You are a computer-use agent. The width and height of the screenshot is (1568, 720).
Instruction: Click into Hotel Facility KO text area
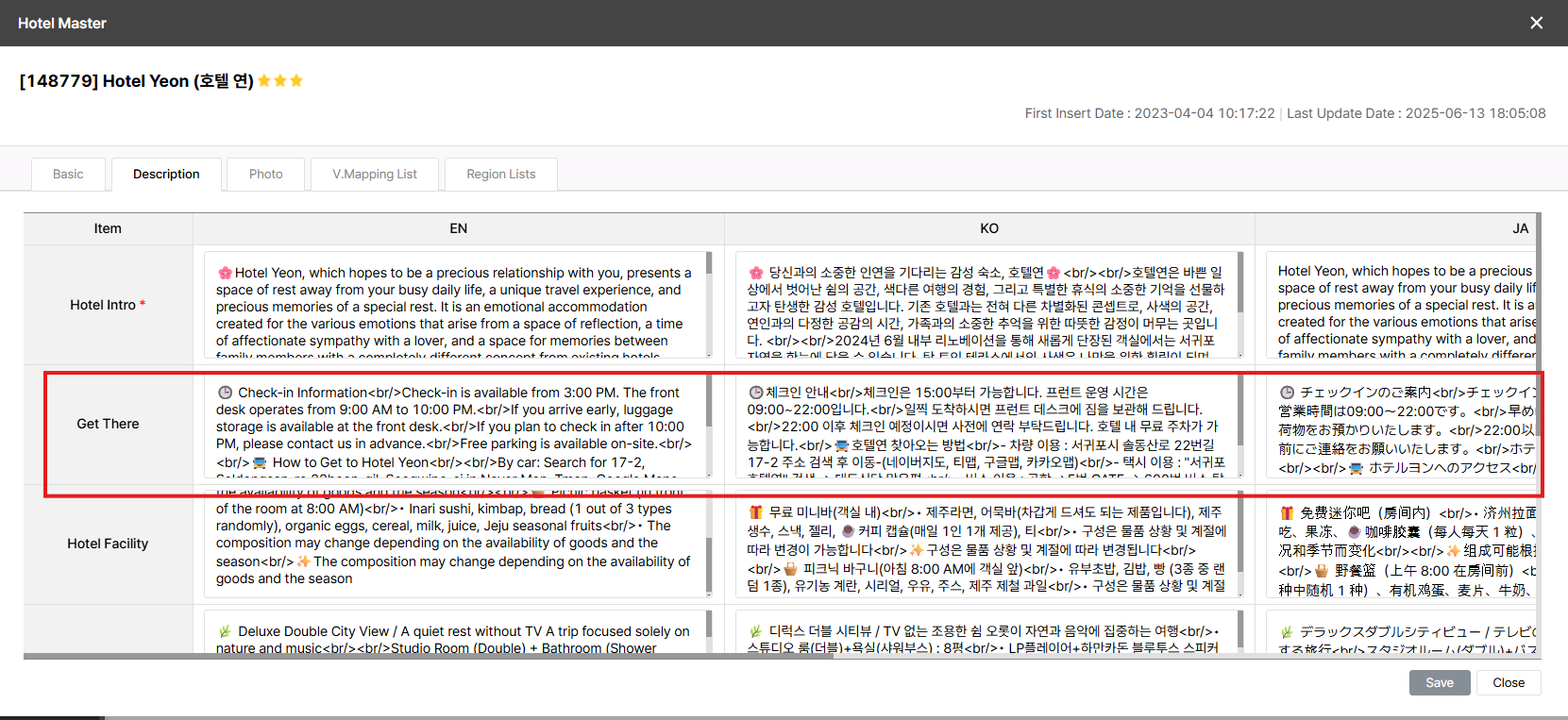point(984,544)
